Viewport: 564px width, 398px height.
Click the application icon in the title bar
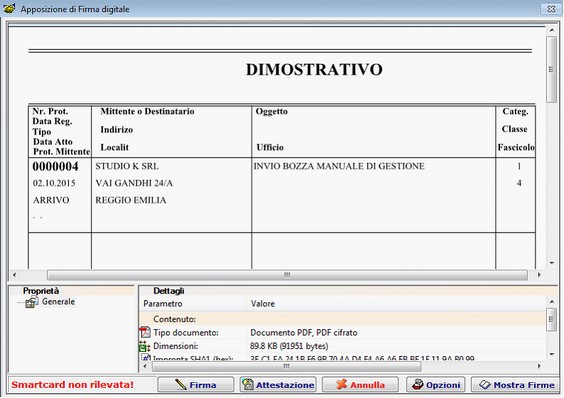[9, 8]
